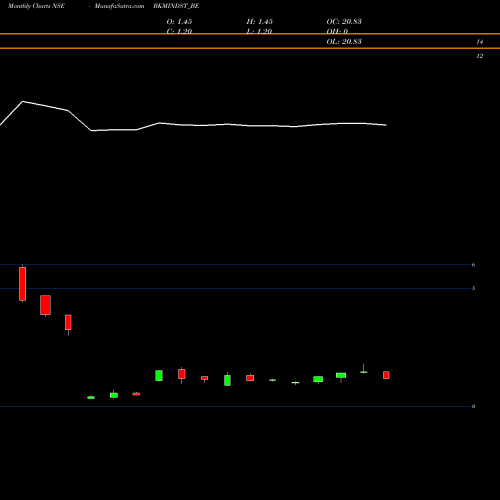Click the axis label 12
Screen dimensions: 500x500
click(x=480, y=56)
